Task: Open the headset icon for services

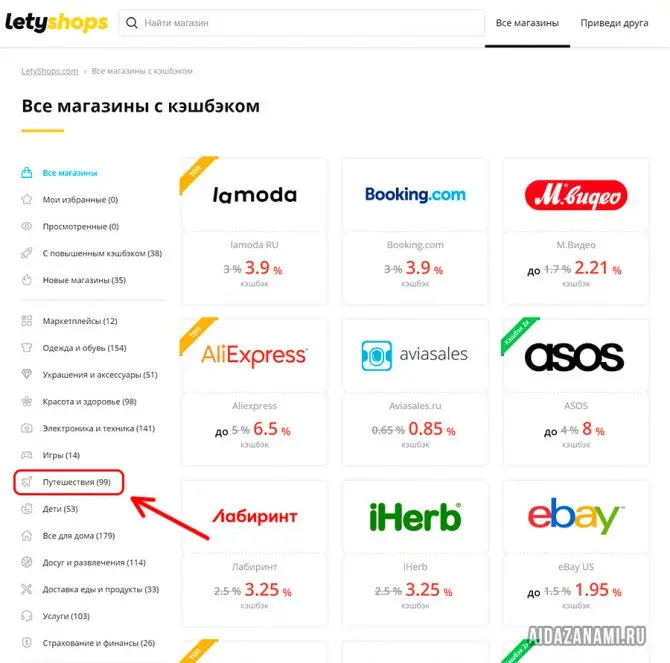Action: (x=26, y=616)
